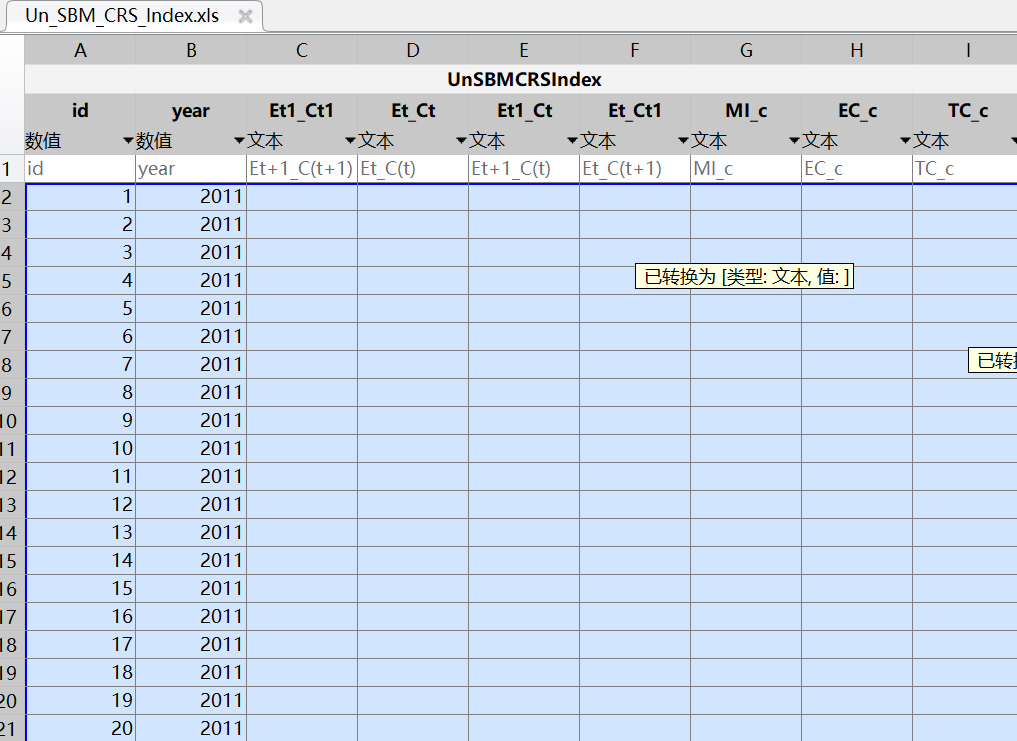Click year cell 2011 in id 18 row

pos(191,672)
